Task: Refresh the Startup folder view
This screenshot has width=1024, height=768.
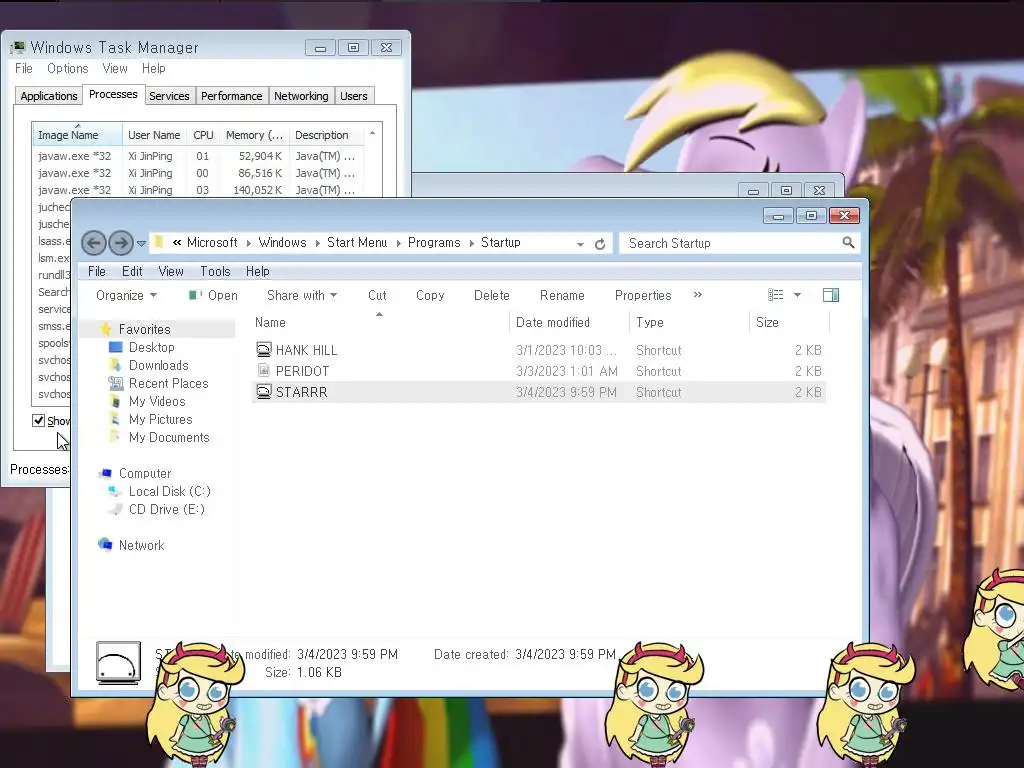Action: coord(600,244)
